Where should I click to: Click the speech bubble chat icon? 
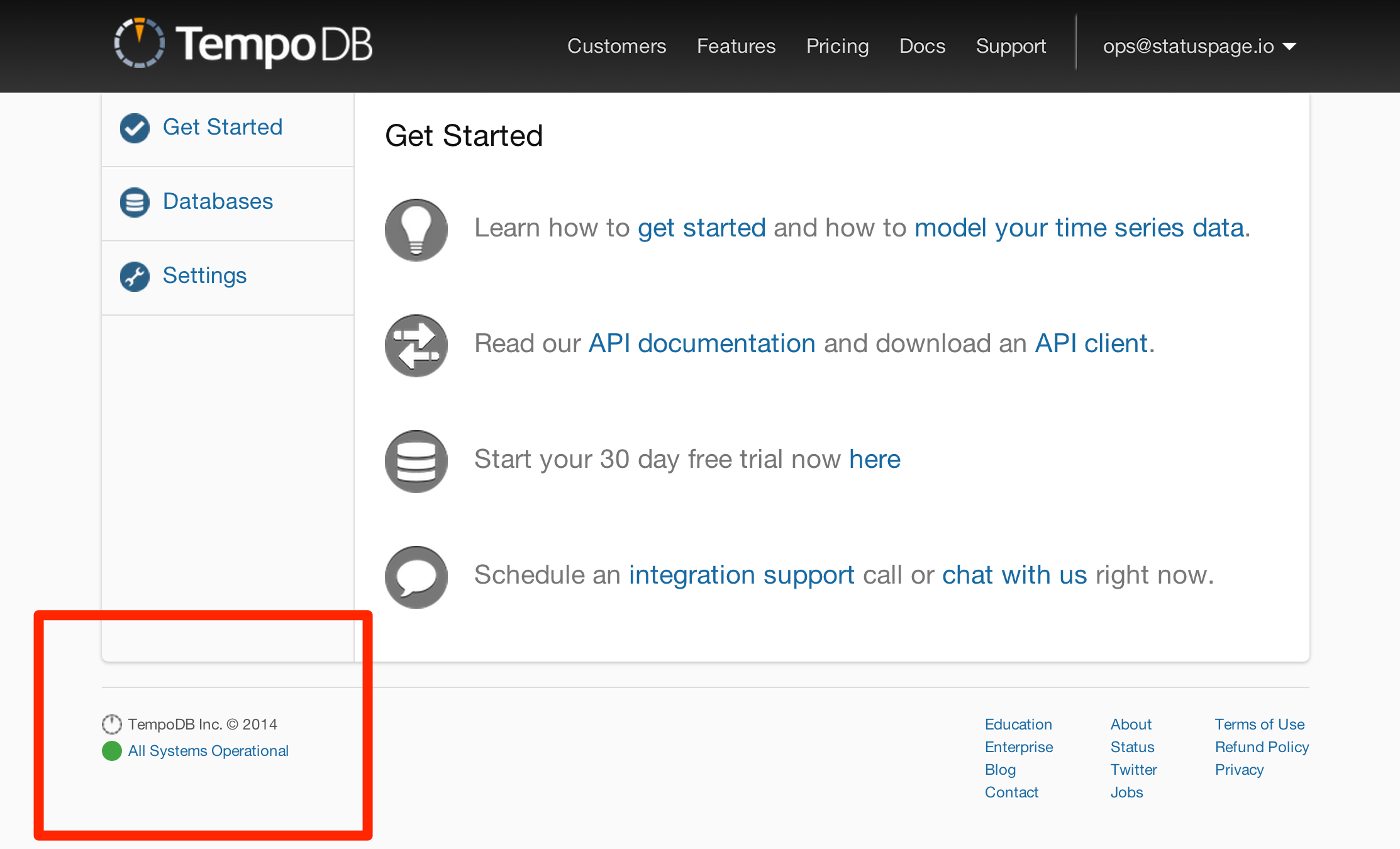click(x=416, y=577)
